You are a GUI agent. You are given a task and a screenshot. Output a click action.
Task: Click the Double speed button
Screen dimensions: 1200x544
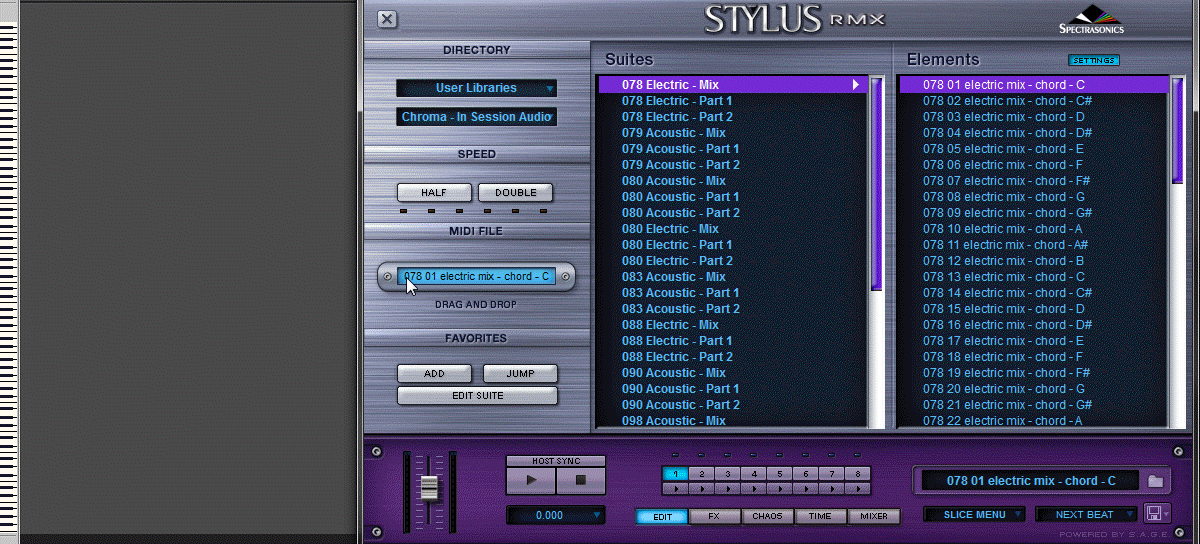516,193
